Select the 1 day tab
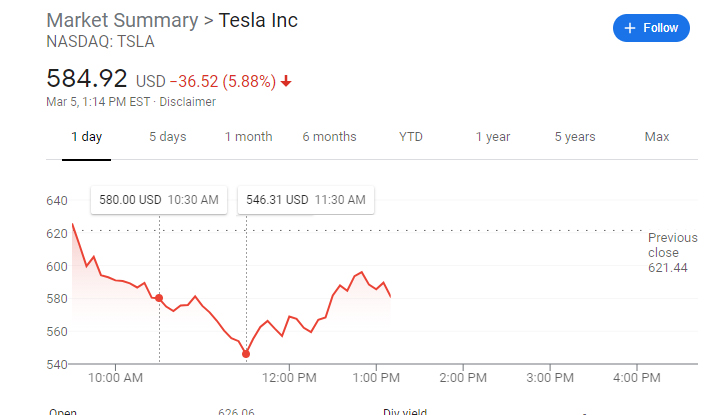 tap(86, 137)
